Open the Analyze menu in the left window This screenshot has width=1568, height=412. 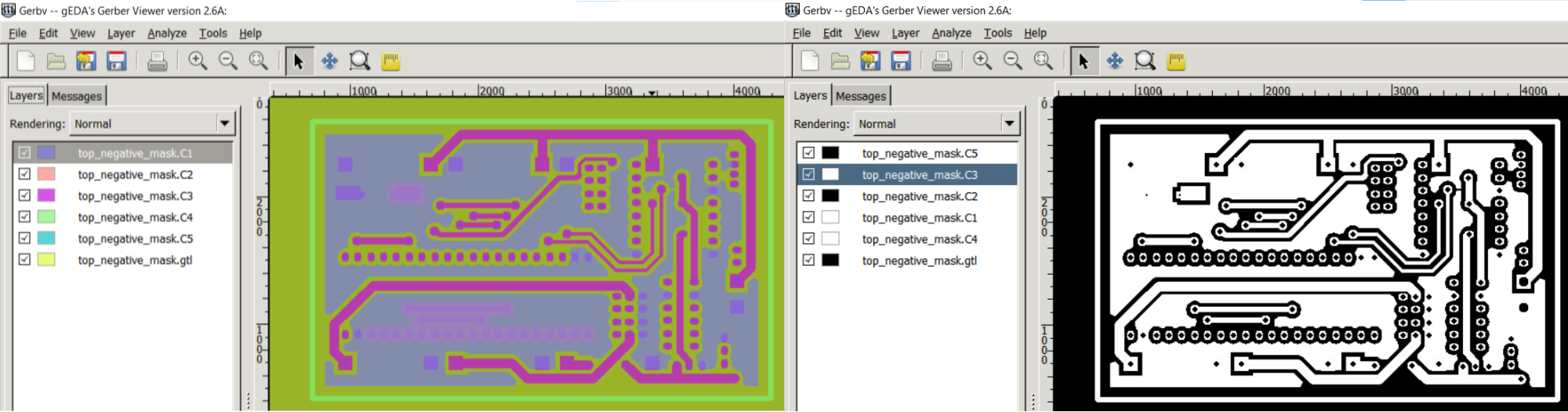coord(167,33)
